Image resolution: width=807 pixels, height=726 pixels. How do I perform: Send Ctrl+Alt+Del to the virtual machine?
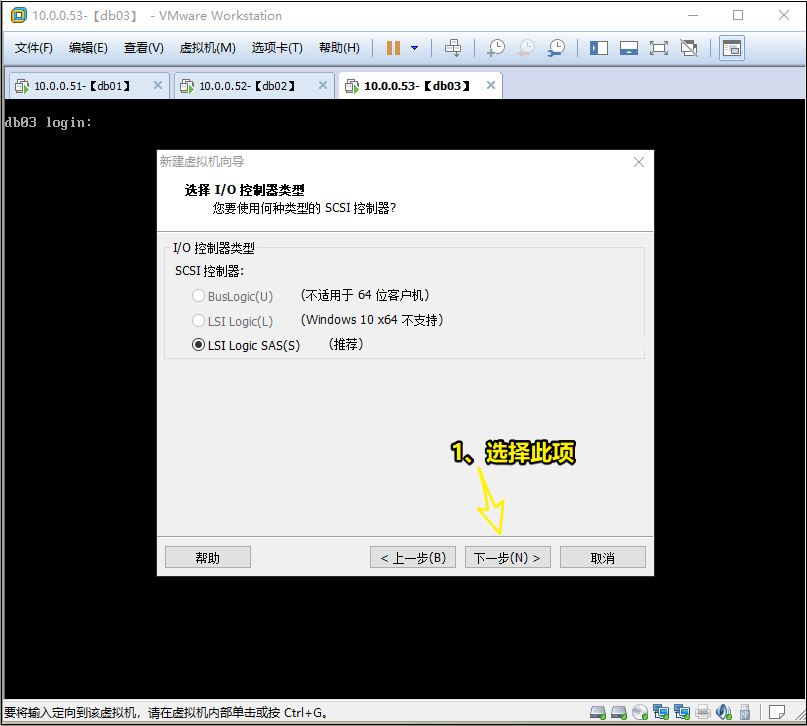[453, 48]
